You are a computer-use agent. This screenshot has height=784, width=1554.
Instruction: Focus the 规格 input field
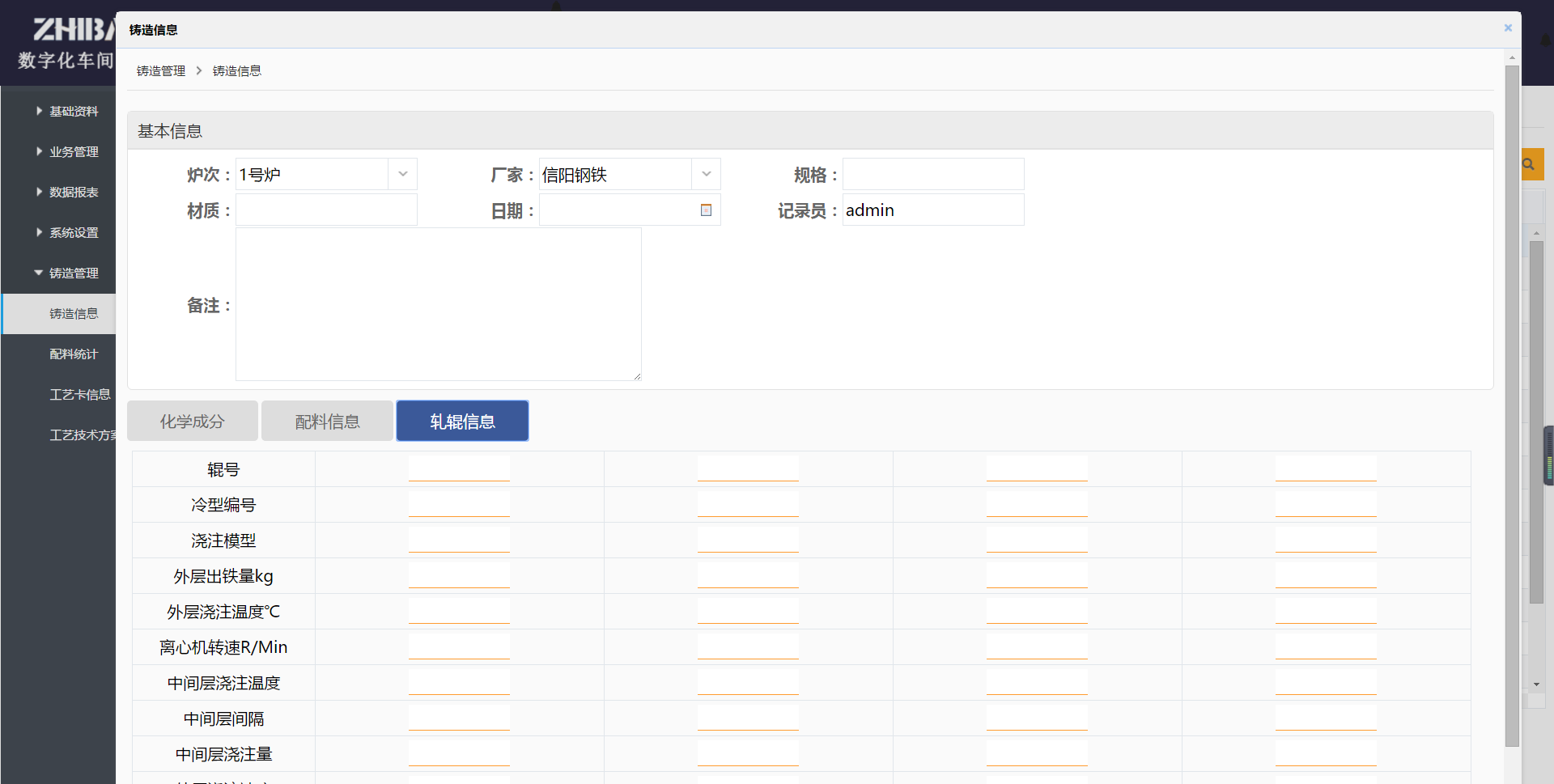coord(933,174)
